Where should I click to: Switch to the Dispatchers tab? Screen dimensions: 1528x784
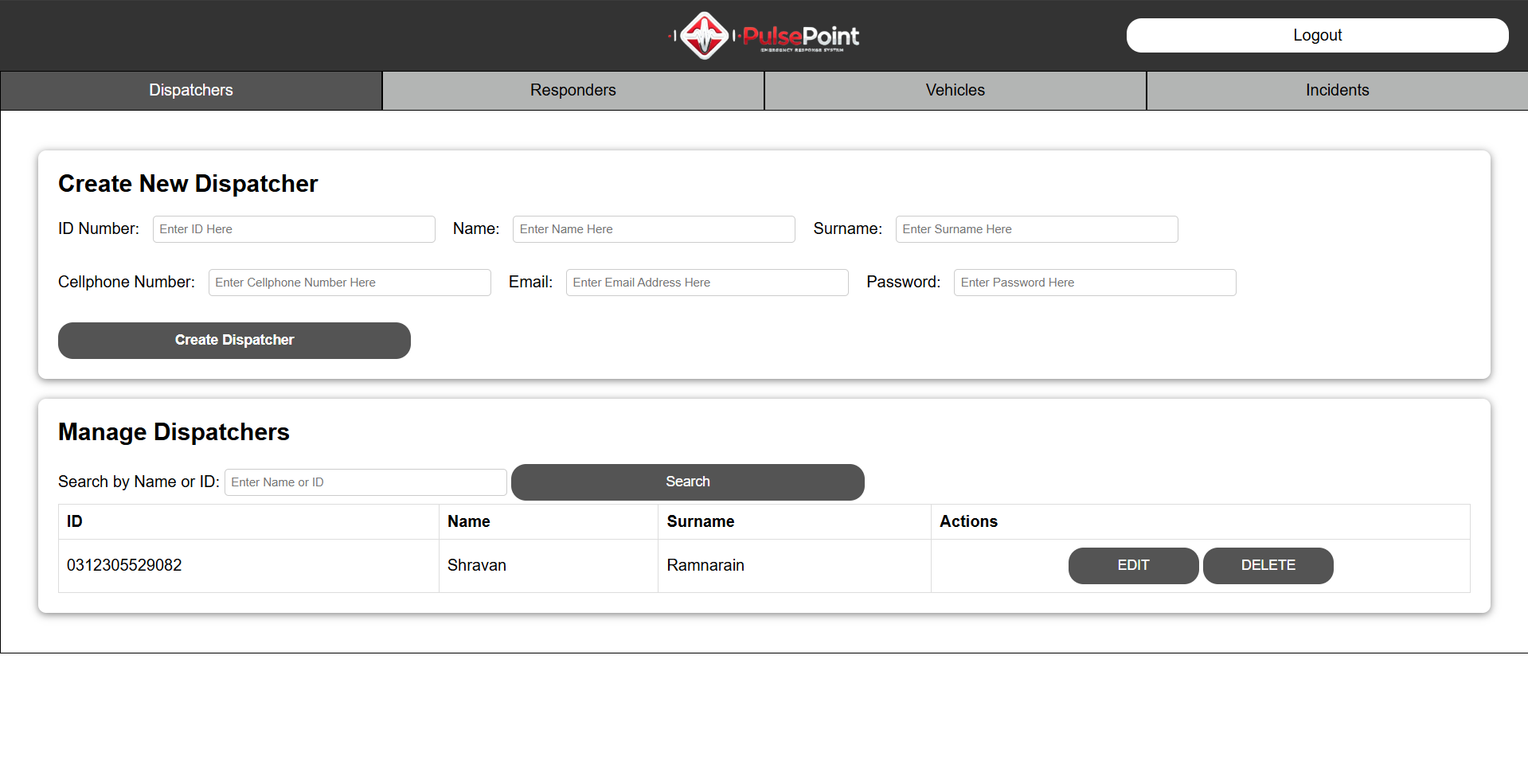pos(191,90)
